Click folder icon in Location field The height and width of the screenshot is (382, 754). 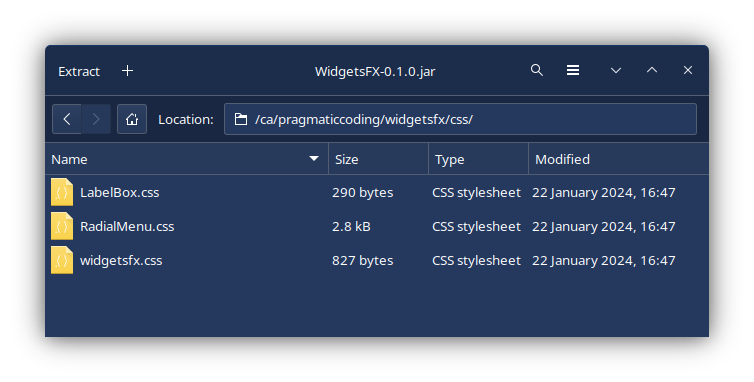pos(240,119)
